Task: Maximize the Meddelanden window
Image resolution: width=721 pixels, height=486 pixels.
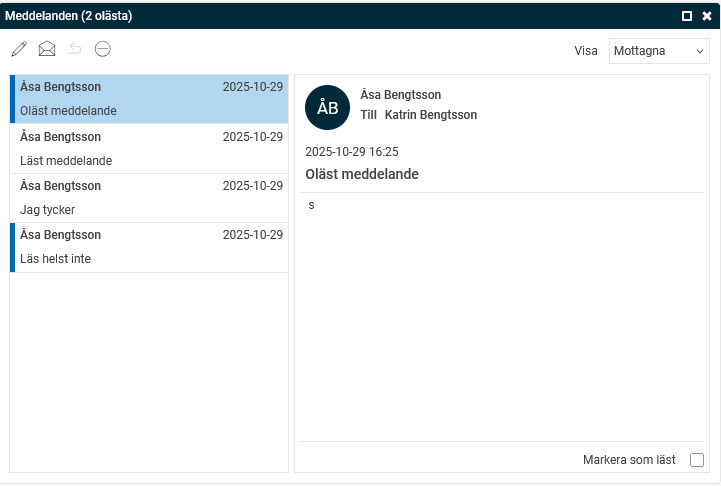Action: point(687,16)
